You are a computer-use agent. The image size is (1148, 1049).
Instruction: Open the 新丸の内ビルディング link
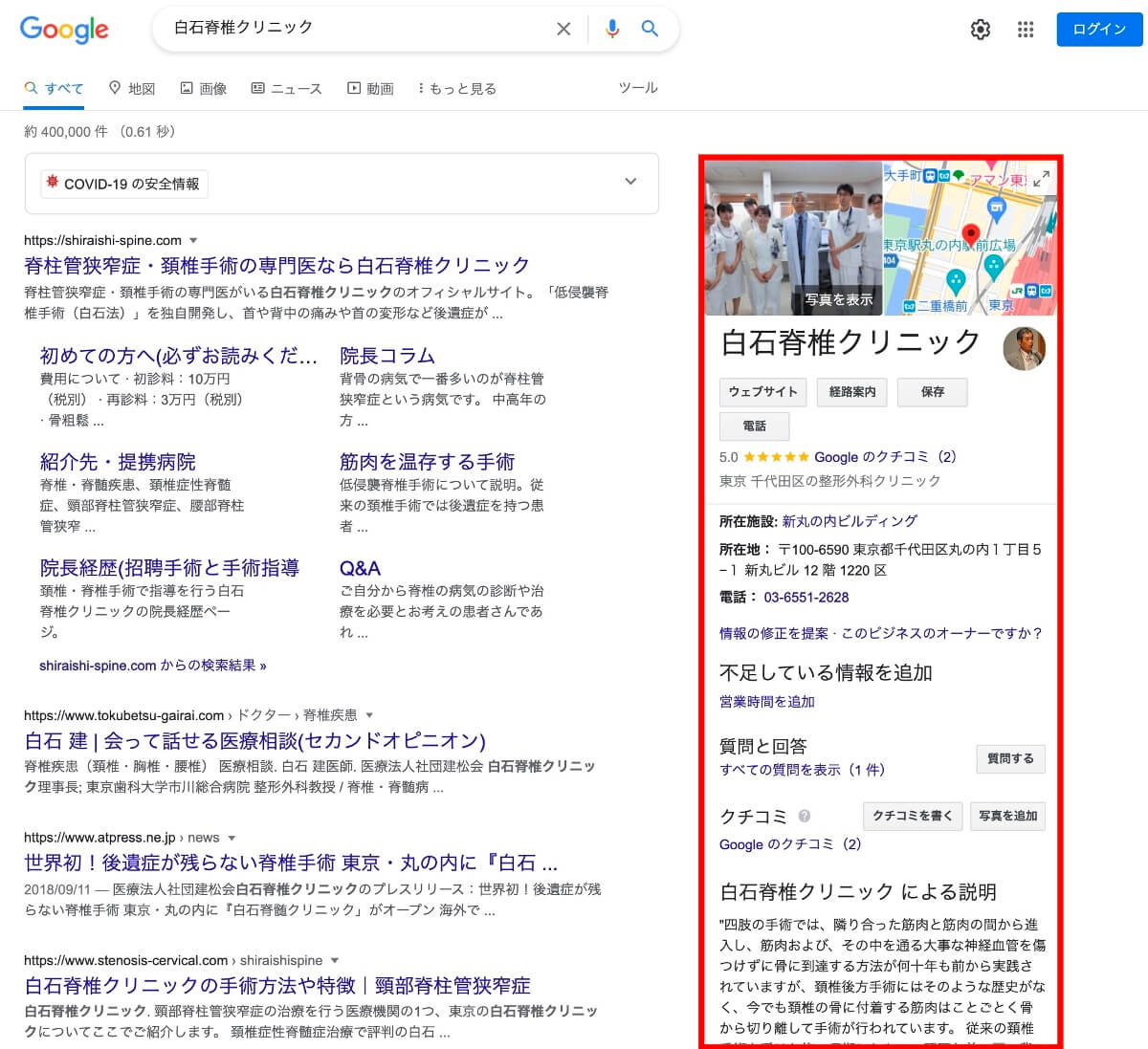[850, 521]
